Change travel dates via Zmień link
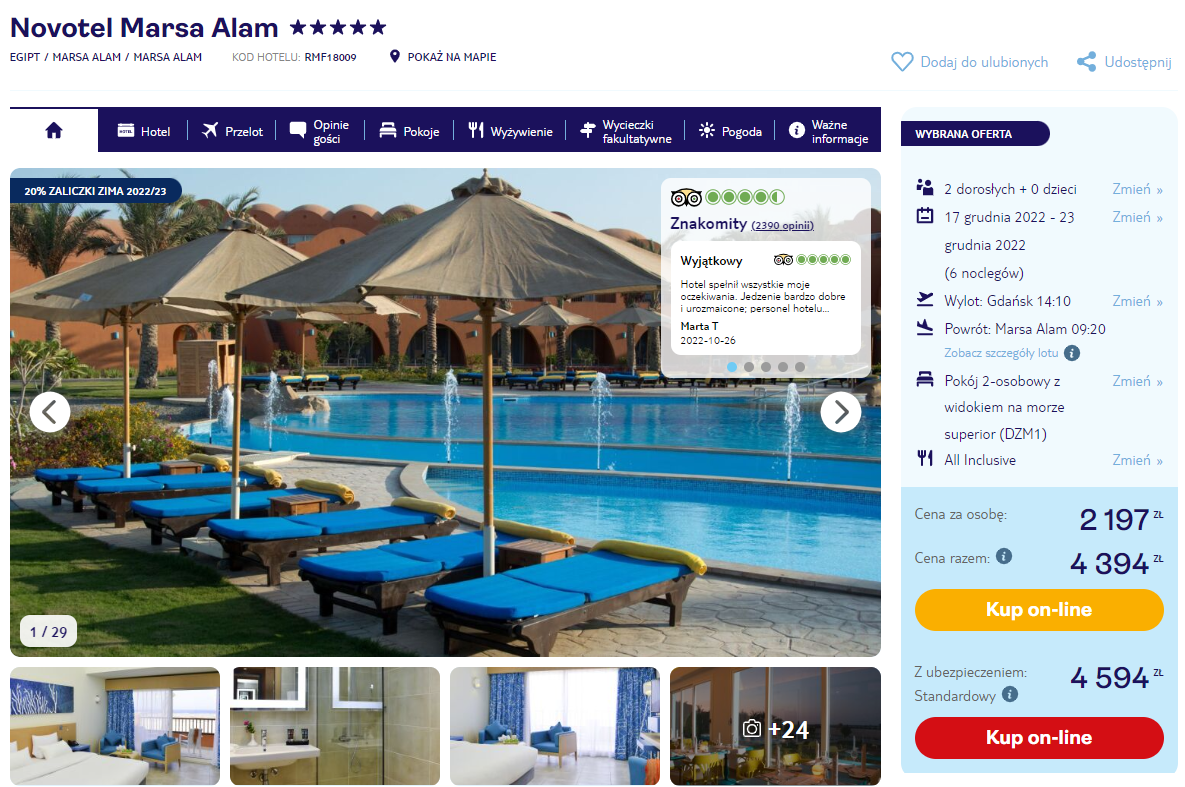 pyautogui.click(x=1137, y=217)
